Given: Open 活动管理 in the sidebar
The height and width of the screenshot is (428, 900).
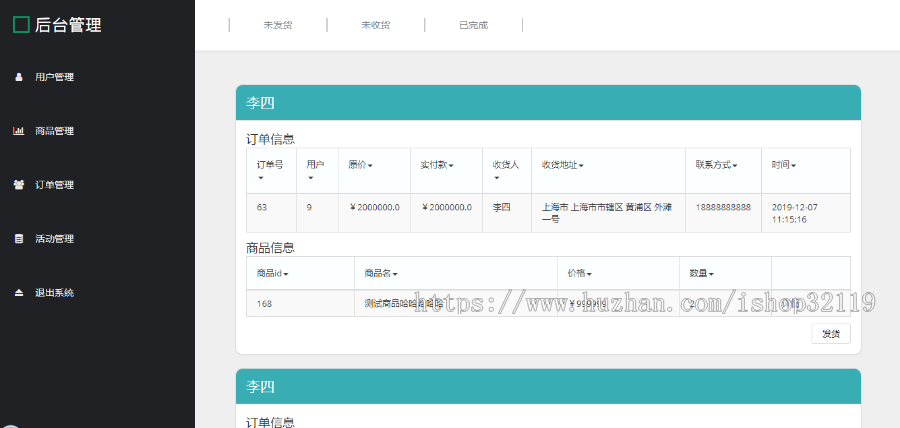Looking at the screenshot, I should tap(55, 239).
